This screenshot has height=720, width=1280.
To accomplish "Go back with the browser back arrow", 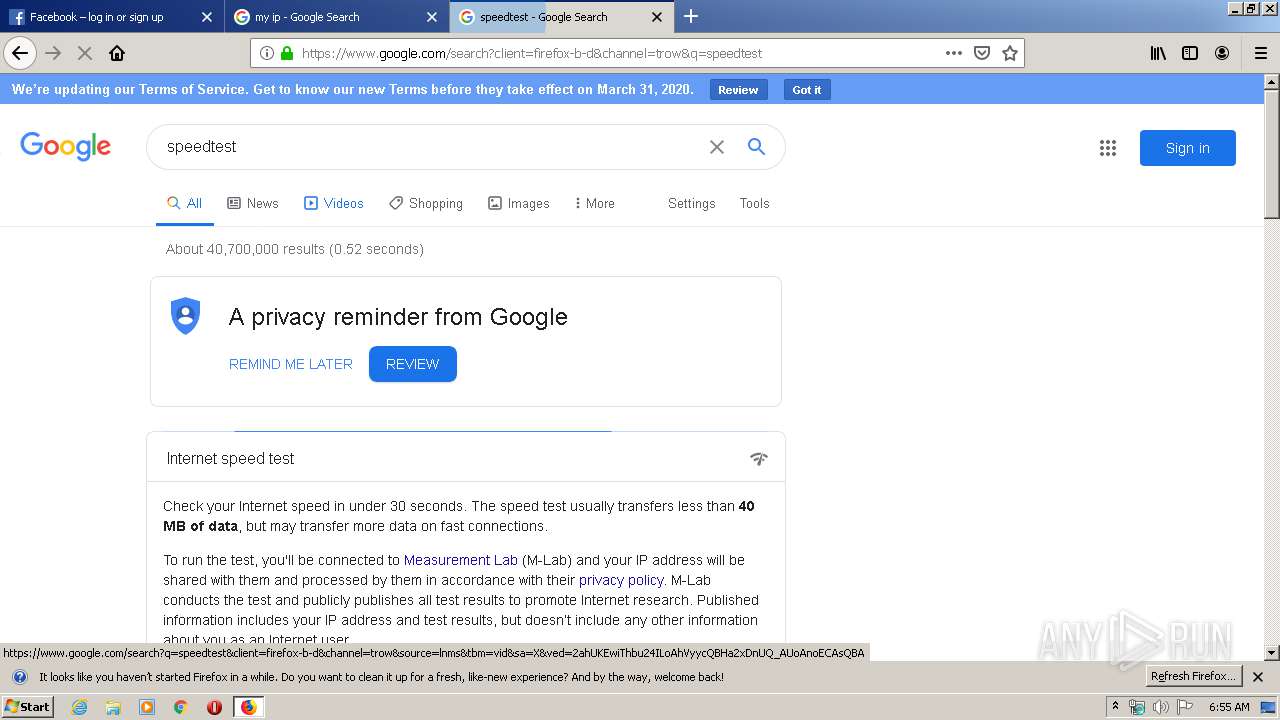I will pos(20,53).
